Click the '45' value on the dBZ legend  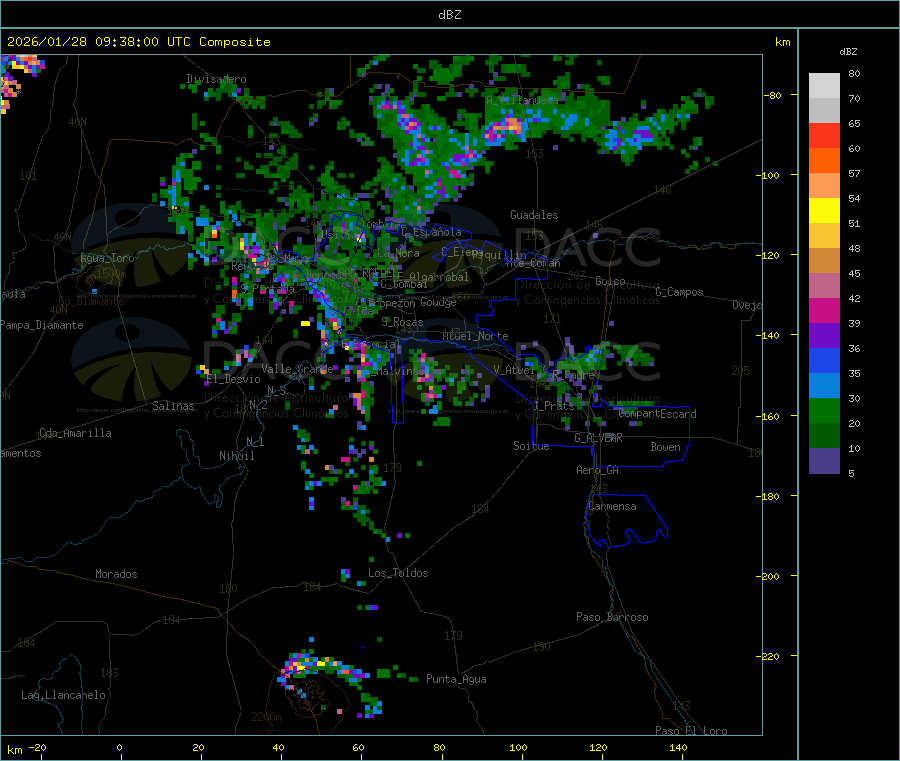coord(854,274)
